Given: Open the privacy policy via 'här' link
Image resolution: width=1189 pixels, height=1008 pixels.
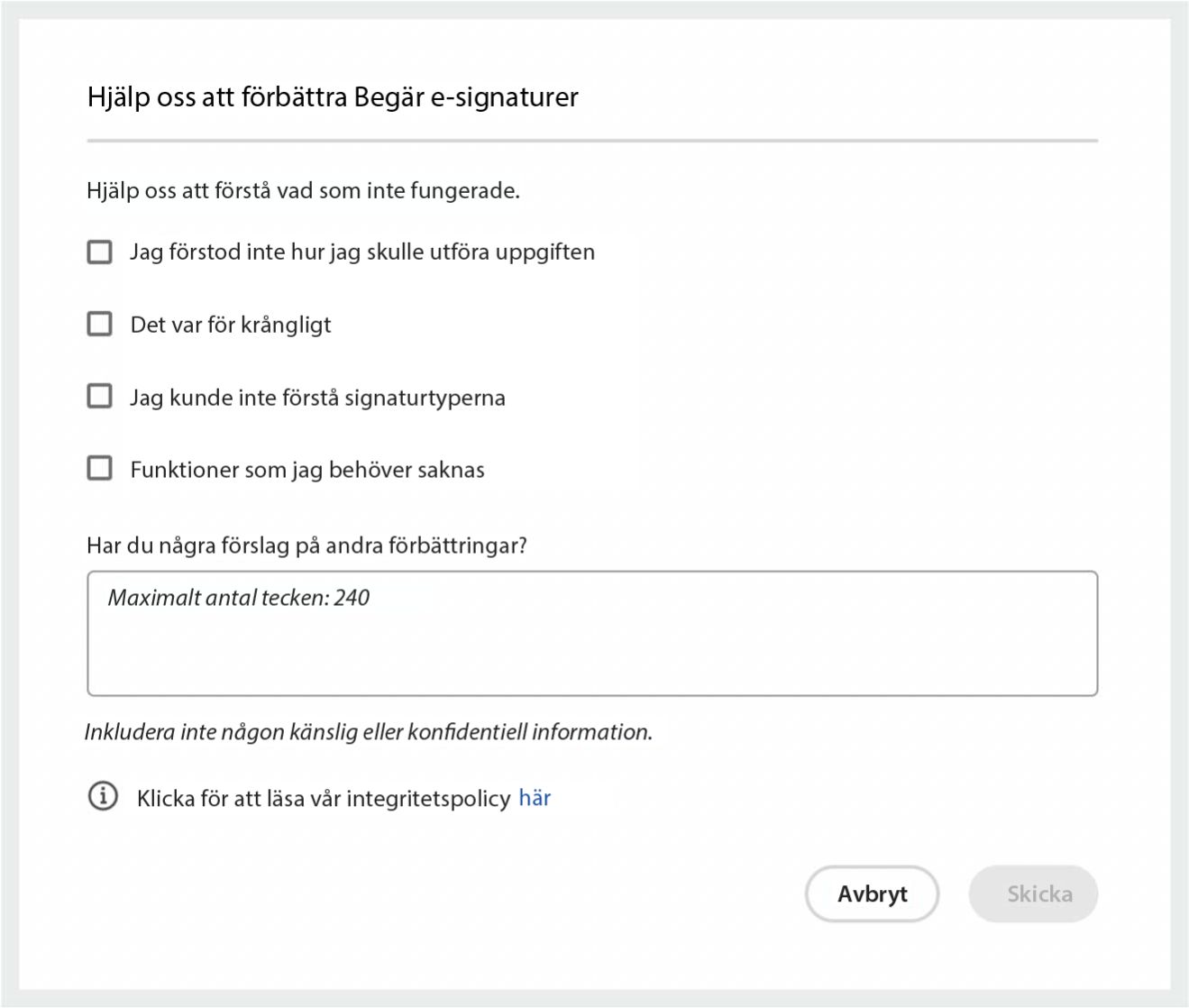Looking at the screenshot, I should coord(535,797).
